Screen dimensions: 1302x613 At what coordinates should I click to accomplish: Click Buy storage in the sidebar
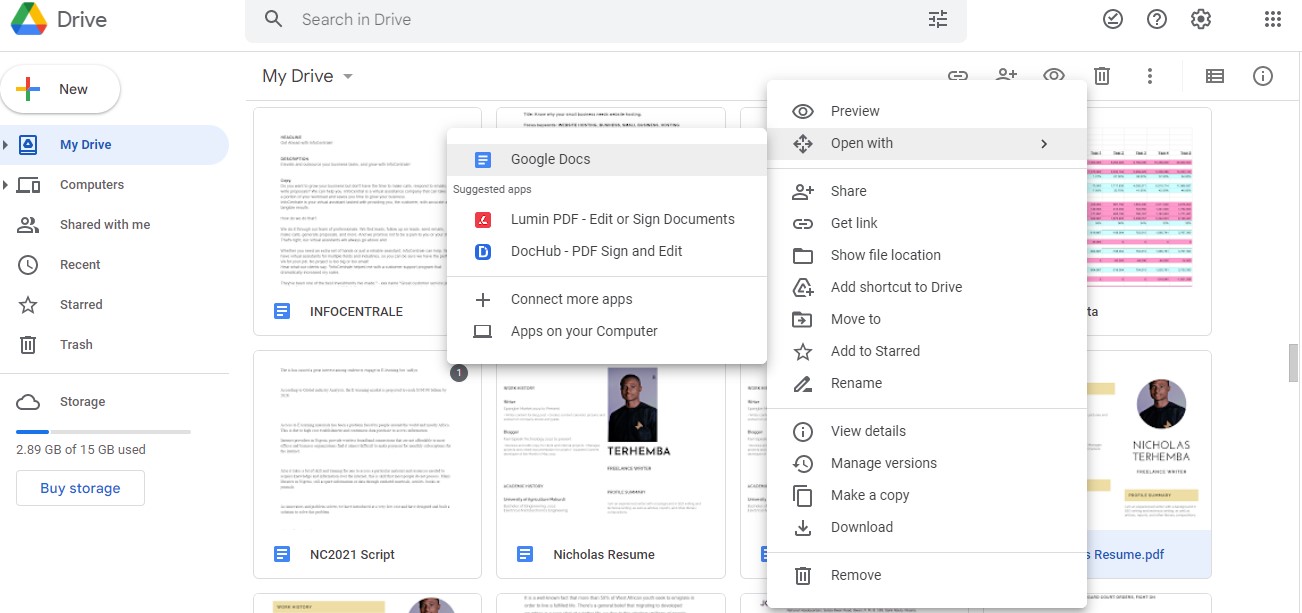[x=80, y=487]
